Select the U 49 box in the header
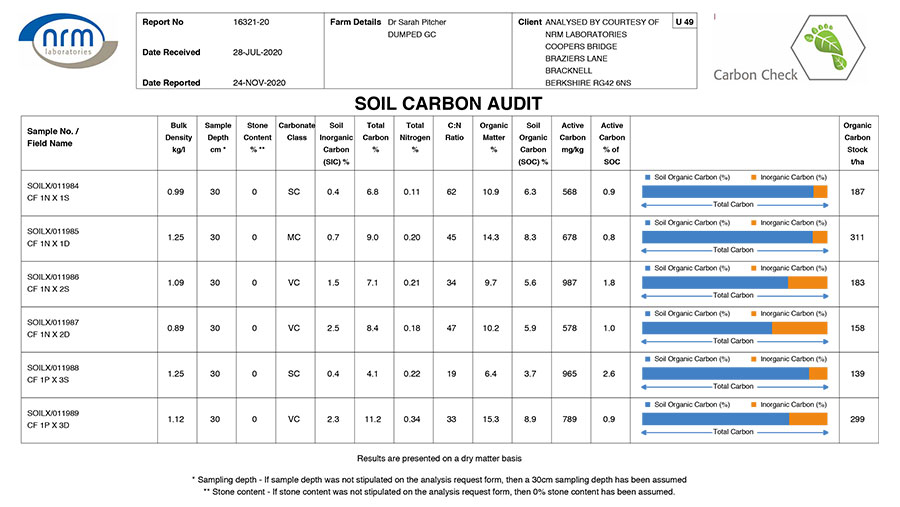 684,21
